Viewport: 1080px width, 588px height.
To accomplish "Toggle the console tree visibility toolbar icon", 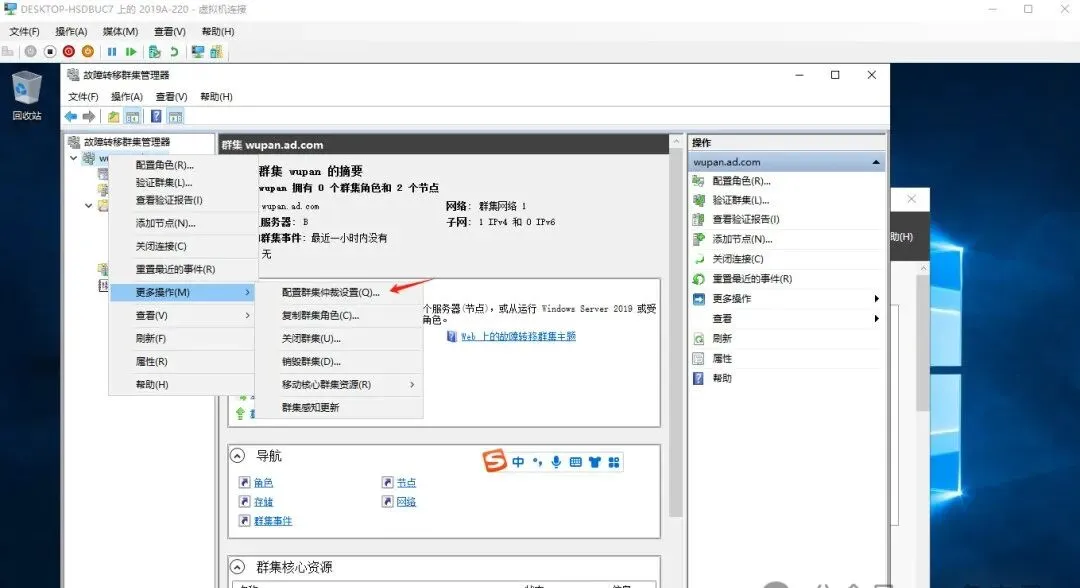I will [x=132, y=116].
